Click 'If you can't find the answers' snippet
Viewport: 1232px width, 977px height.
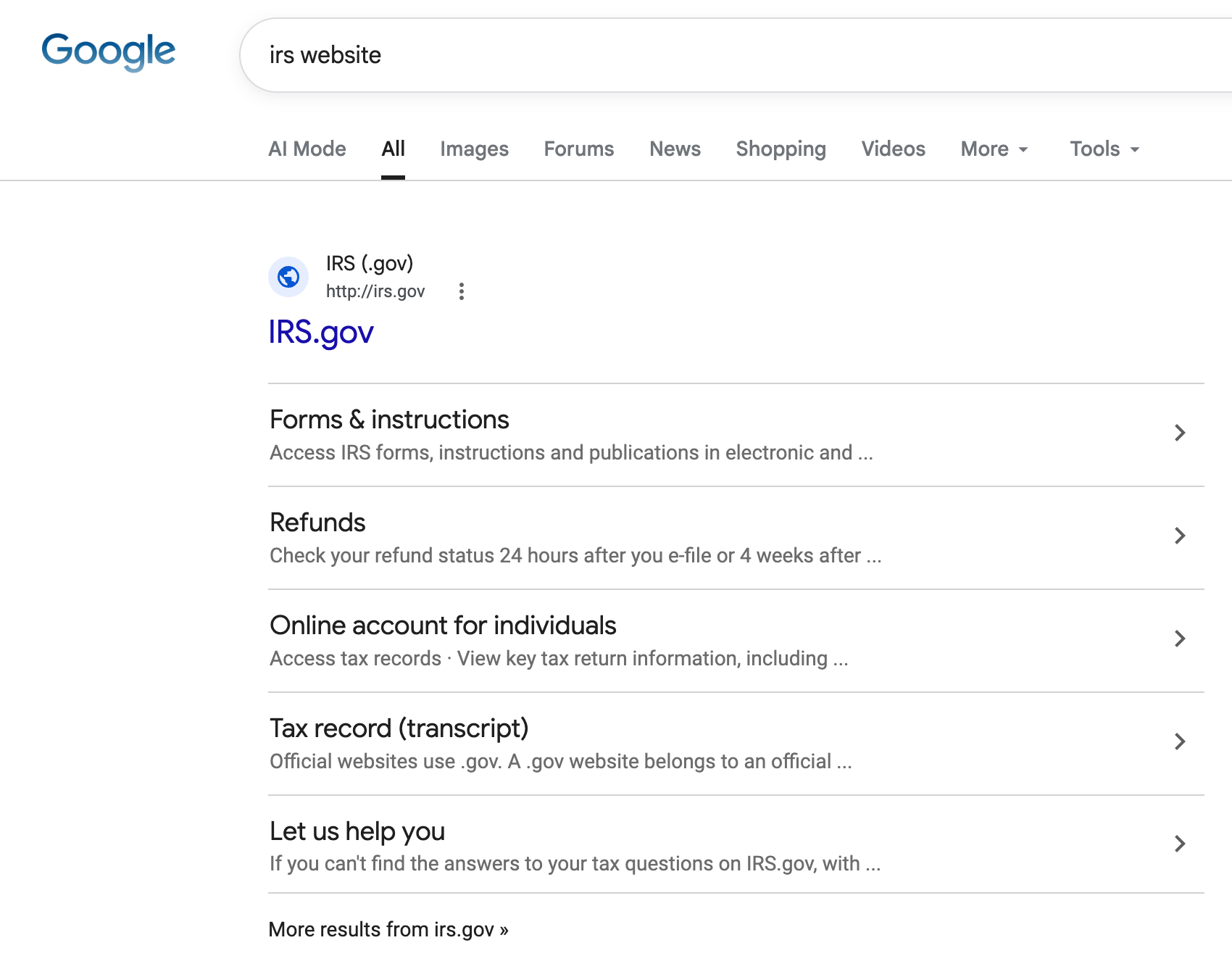(x=575, y=863)
